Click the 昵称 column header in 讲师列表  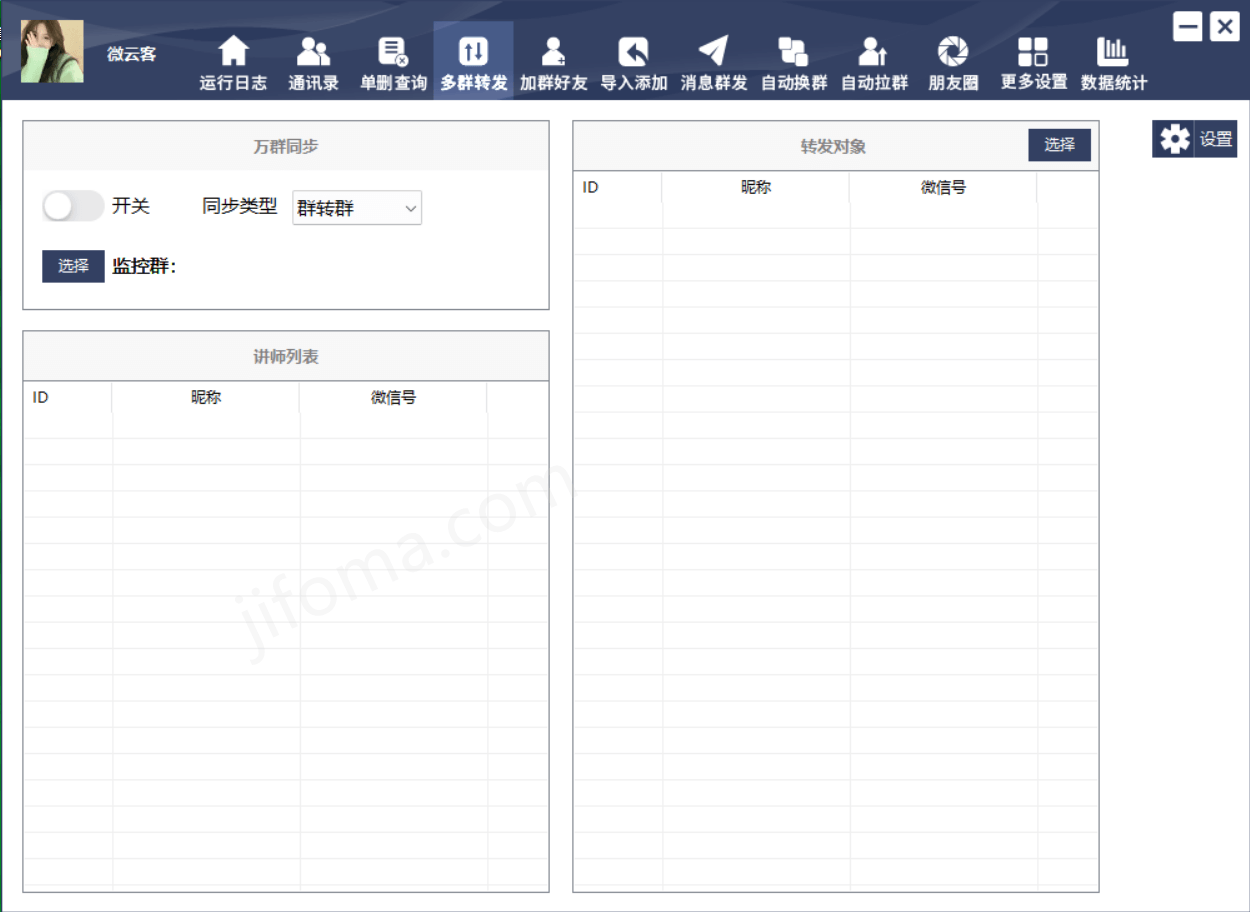[x=206, y=397]
